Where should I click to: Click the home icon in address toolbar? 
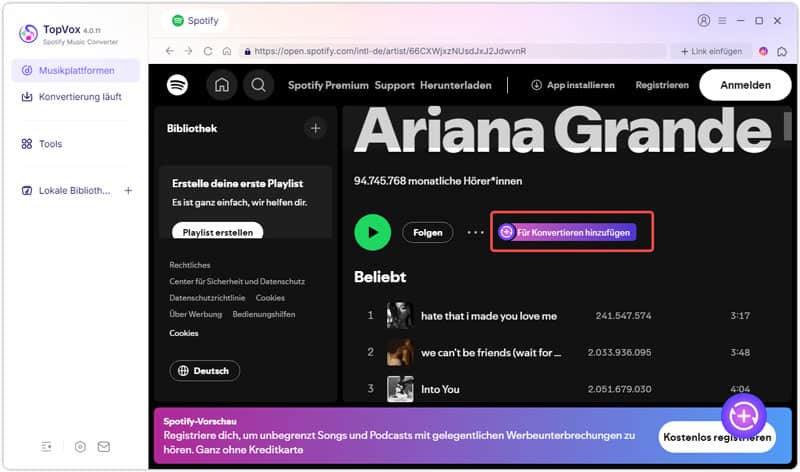227,51
